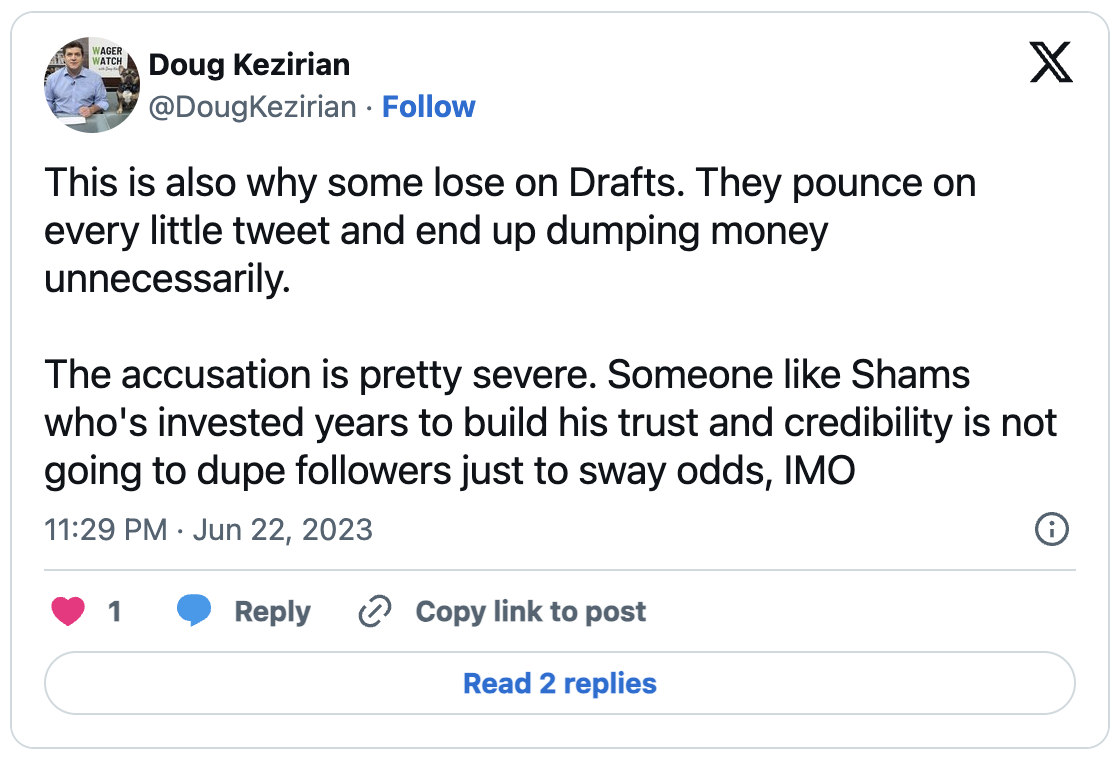The height and width of the screenshot is (762, 1118).
Task: Click the Wager Watch badge in avatar
Action: pyautogui.click(x=104, y=54)
